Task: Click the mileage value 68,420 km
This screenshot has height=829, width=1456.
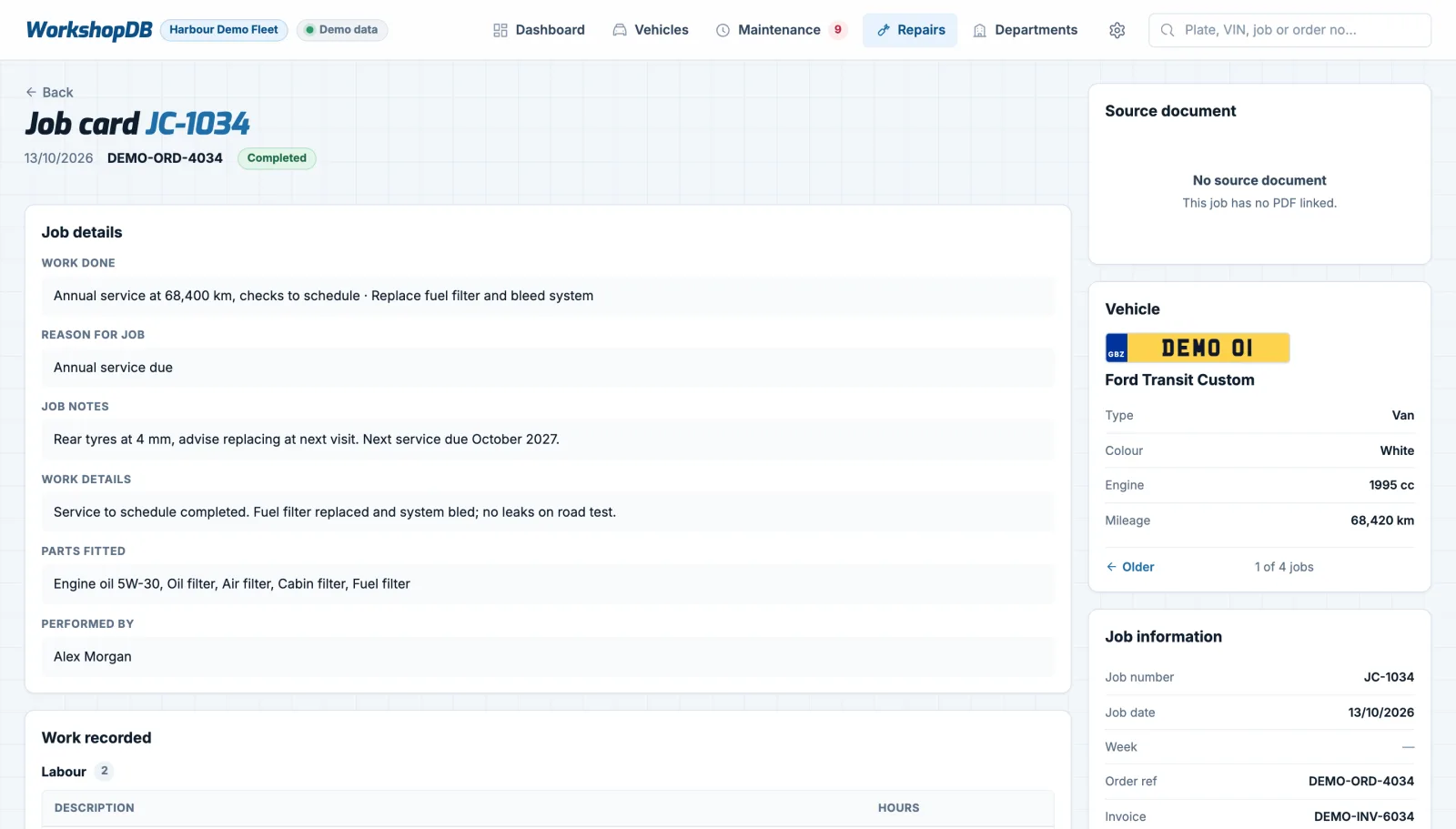Action: click(1382, 521)
